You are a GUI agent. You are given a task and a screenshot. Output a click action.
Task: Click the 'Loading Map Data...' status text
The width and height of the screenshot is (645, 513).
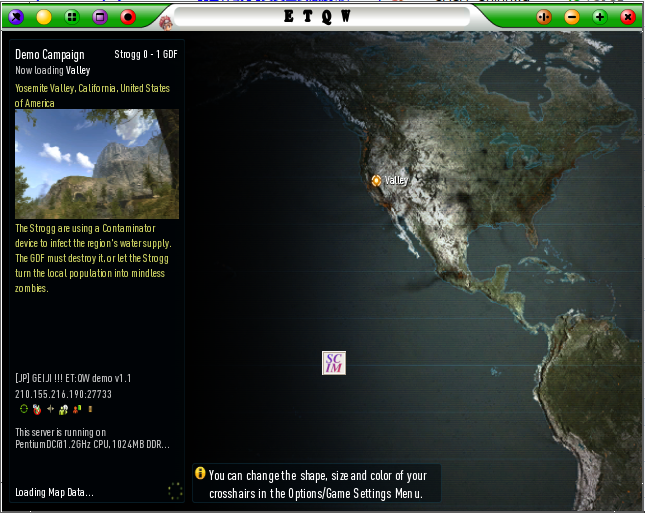point(54,492)
